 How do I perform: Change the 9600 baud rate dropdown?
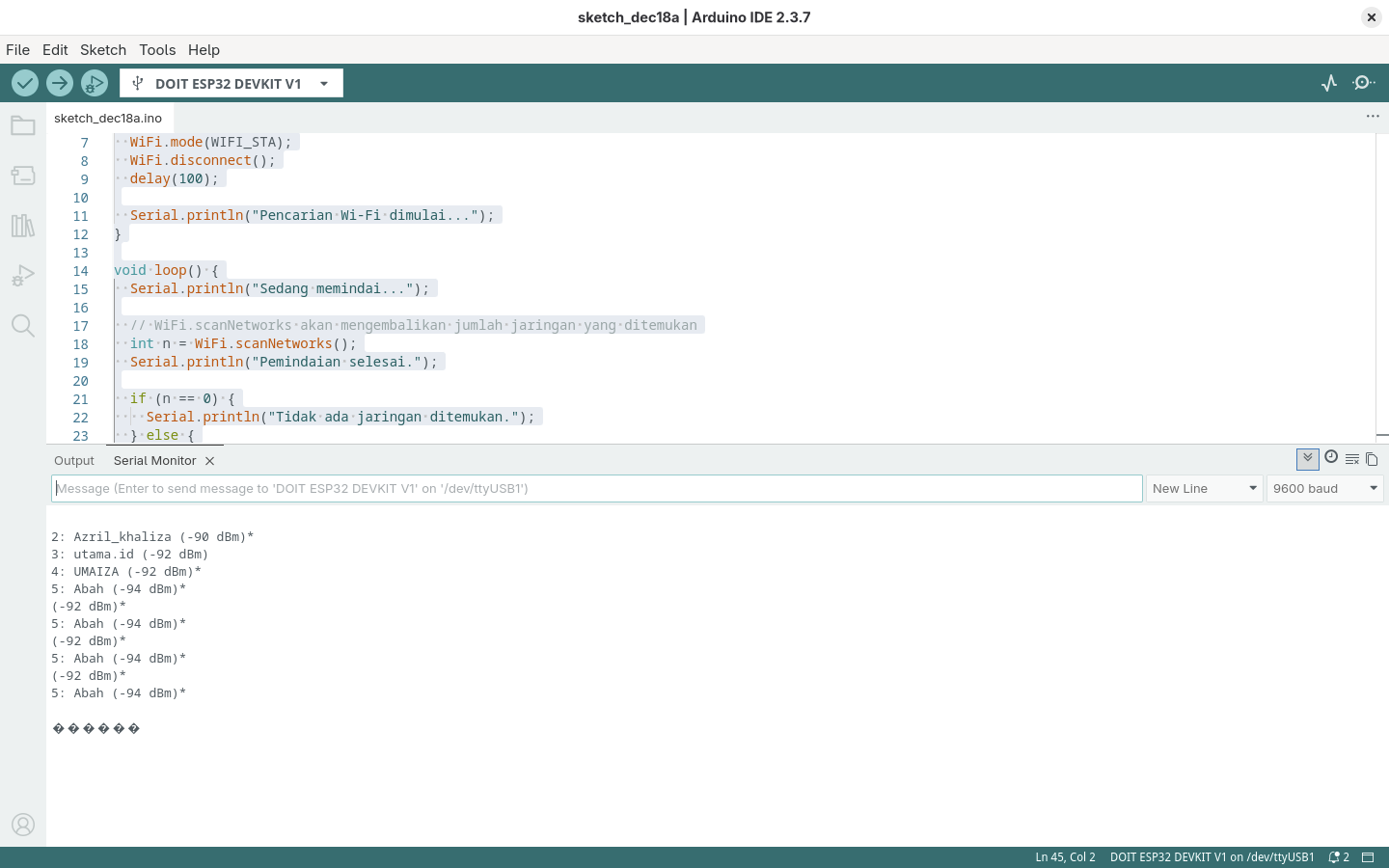pos(1325,488)
